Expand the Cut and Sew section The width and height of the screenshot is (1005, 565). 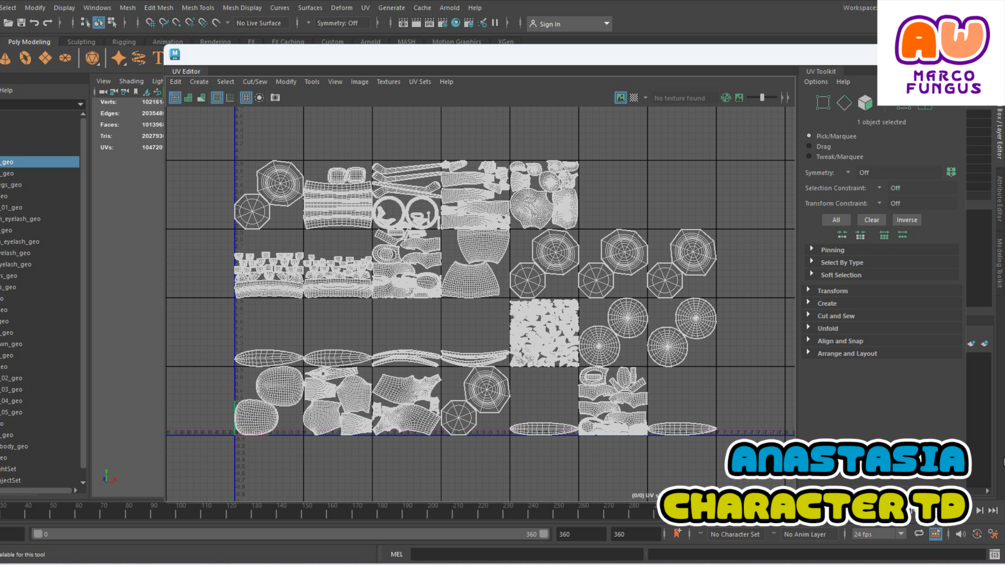point(881,316)
